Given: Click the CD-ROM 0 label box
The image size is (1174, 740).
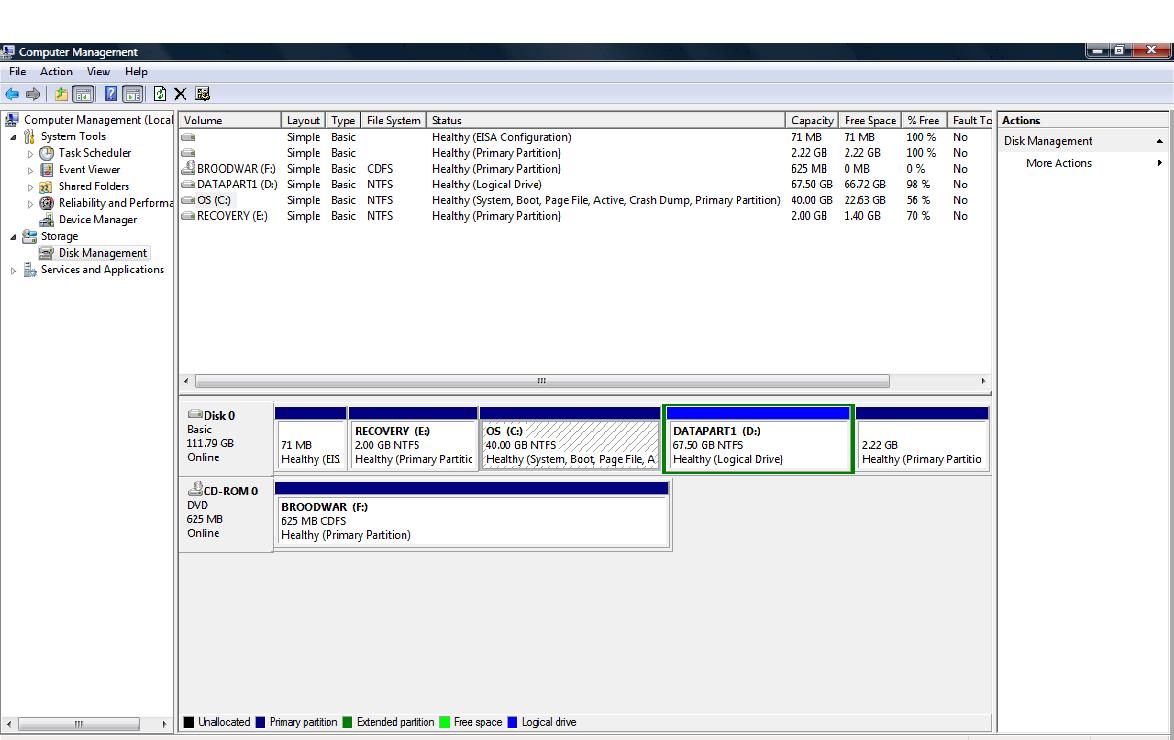Looking at the screenshot, I should [x=226, y=515].
